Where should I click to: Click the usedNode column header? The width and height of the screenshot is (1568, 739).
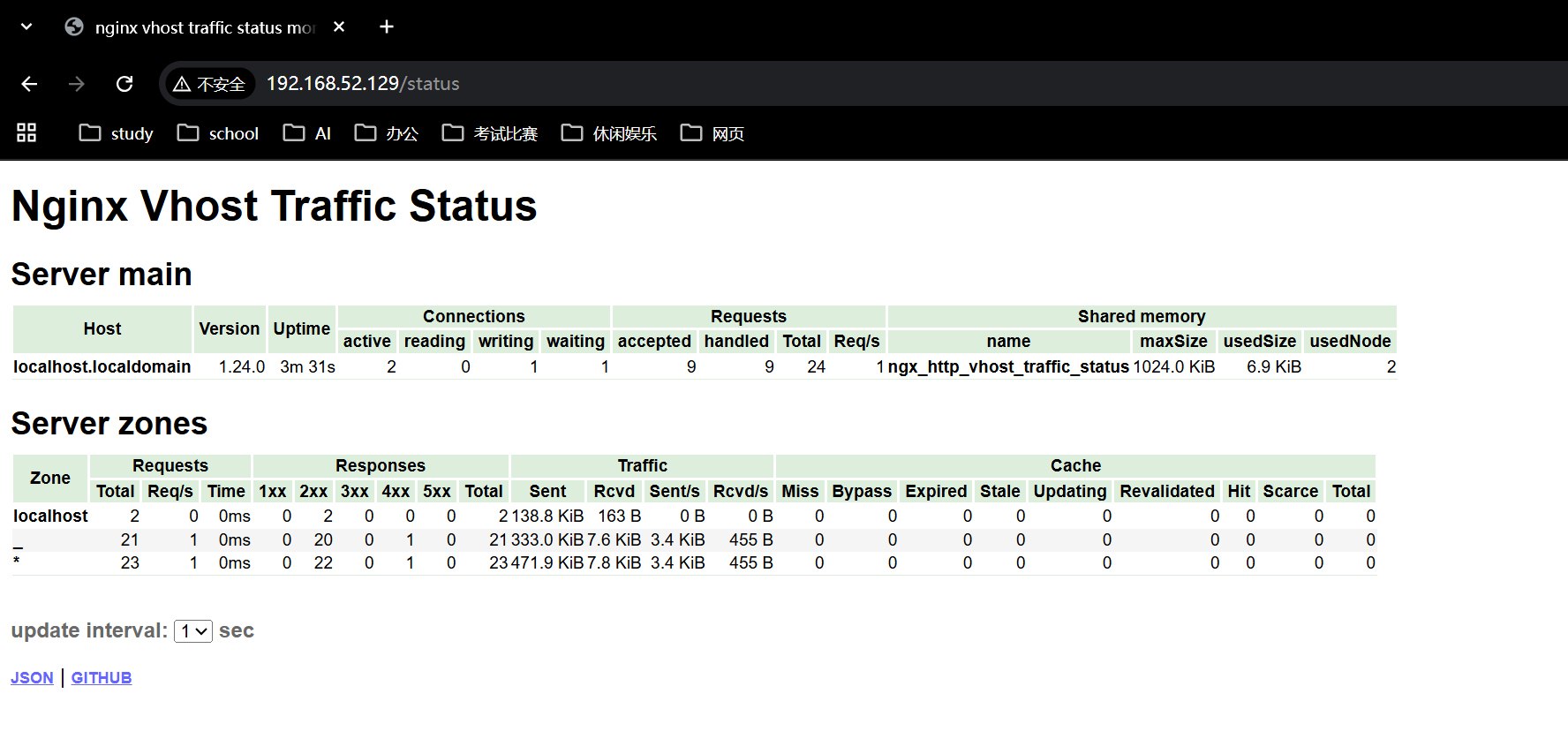click(1350, 341)
